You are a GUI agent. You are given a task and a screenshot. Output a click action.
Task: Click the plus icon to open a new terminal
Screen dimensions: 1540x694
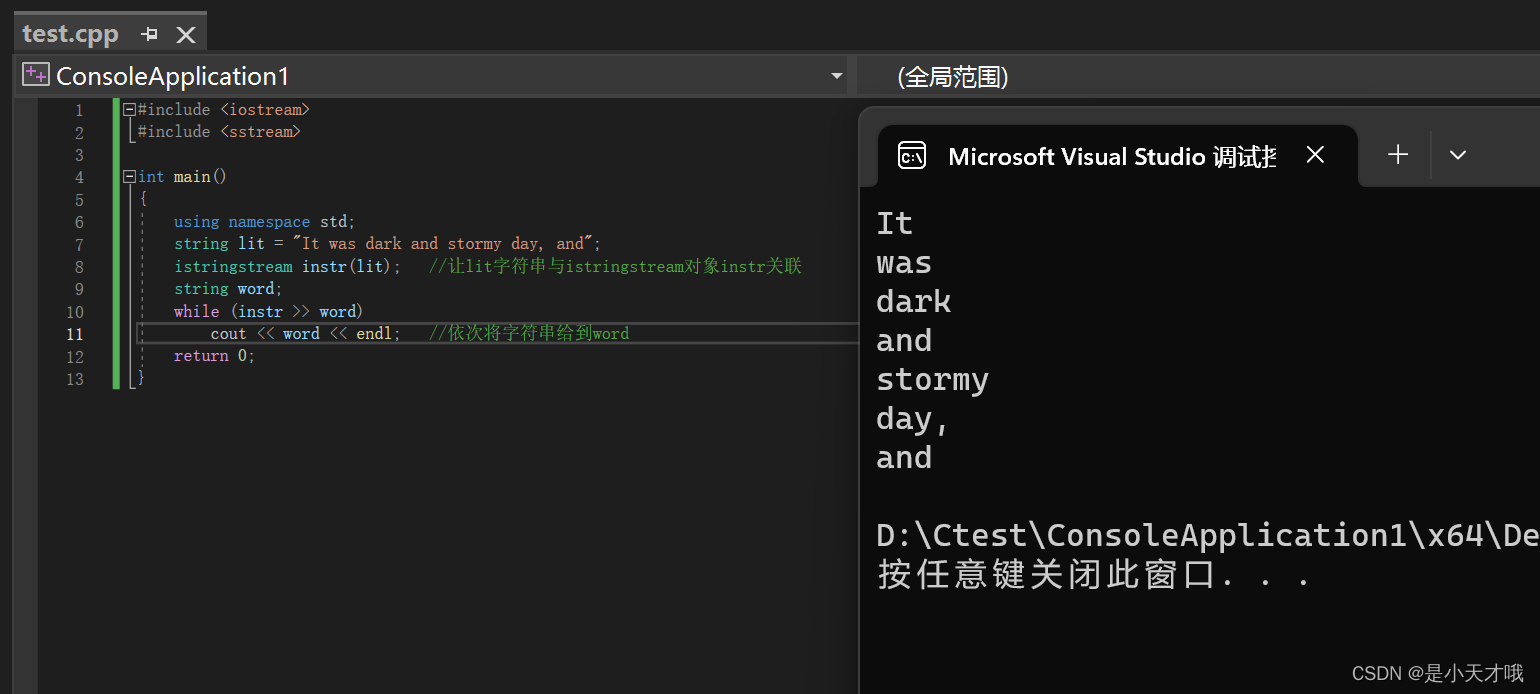pos(1397,155)
